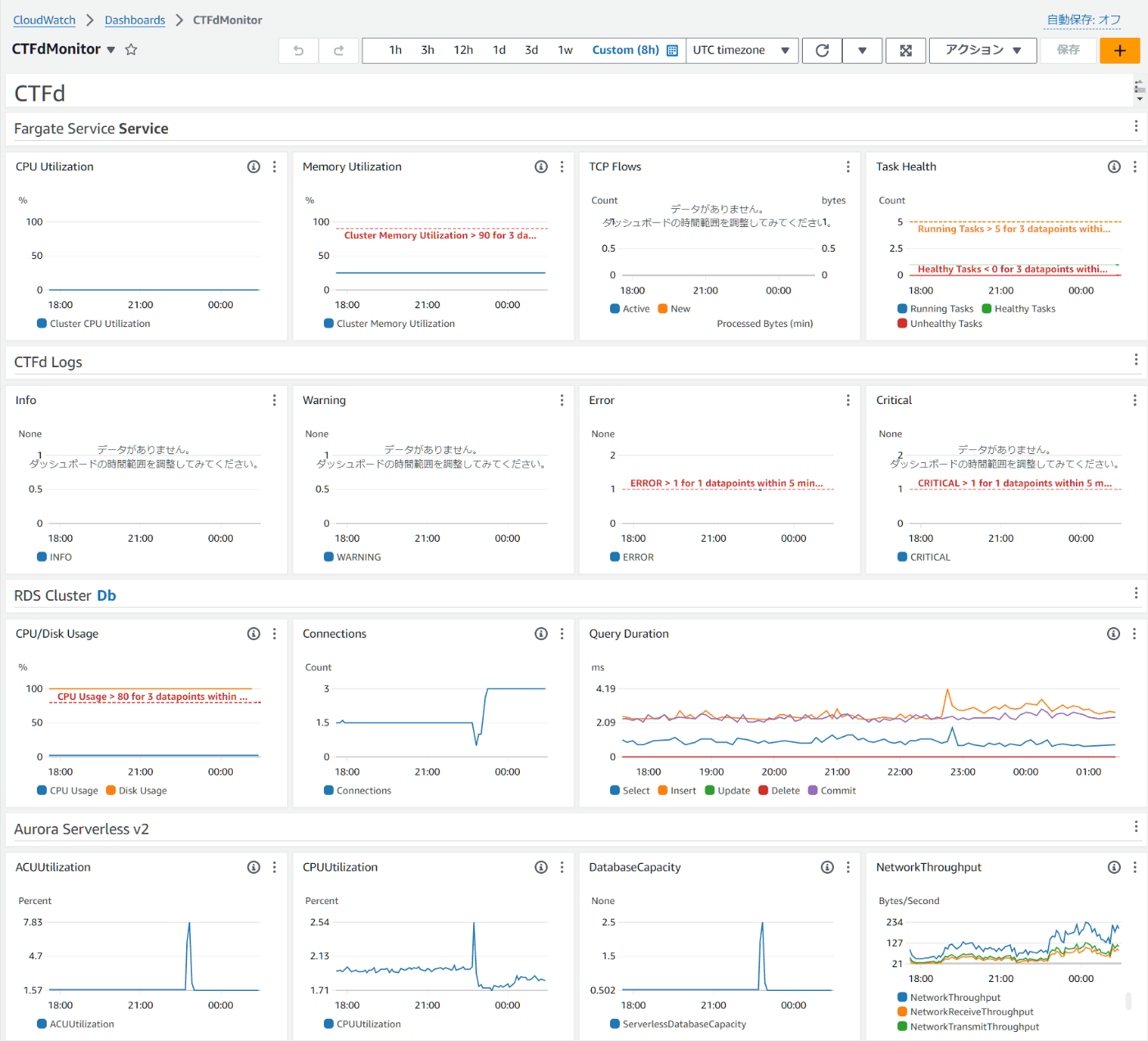Image resolution: width=1148 pixels, height=1041 pixels.
Task: Add a new widget with plus button
Action: (1120, 50)
